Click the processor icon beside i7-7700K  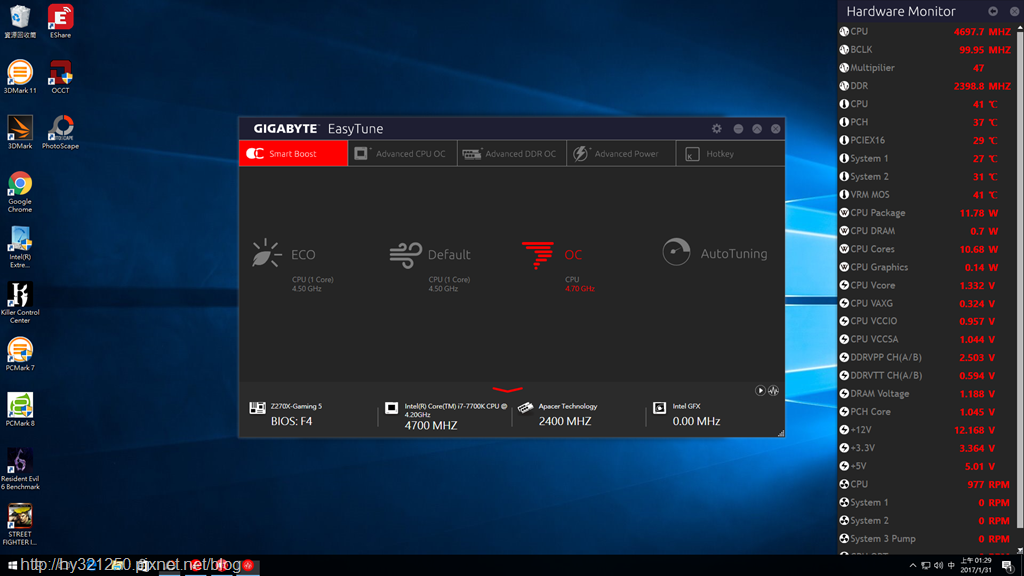tap(391, 408)
